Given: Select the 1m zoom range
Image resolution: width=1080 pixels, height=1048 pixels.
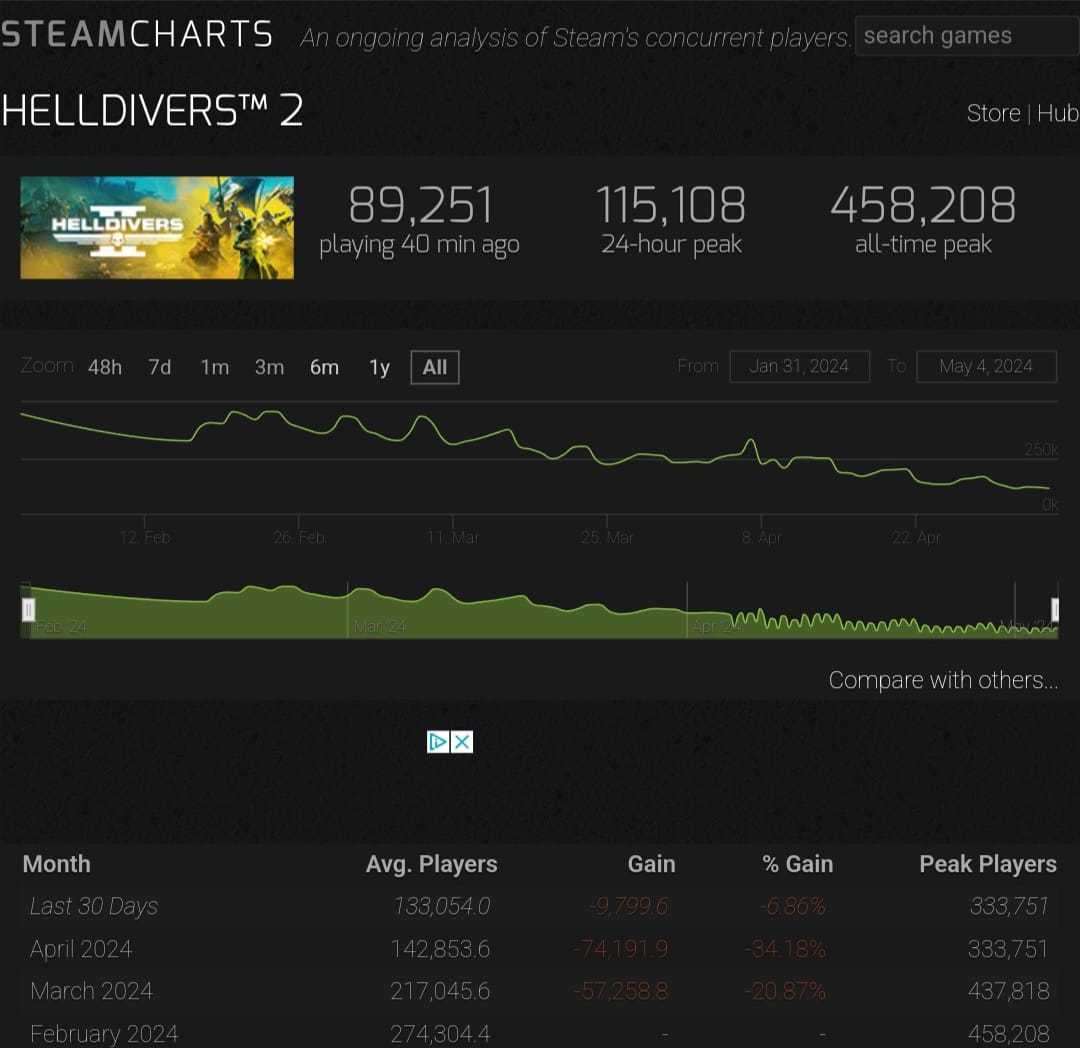Looking at the screenshot, I should (215, 367).
